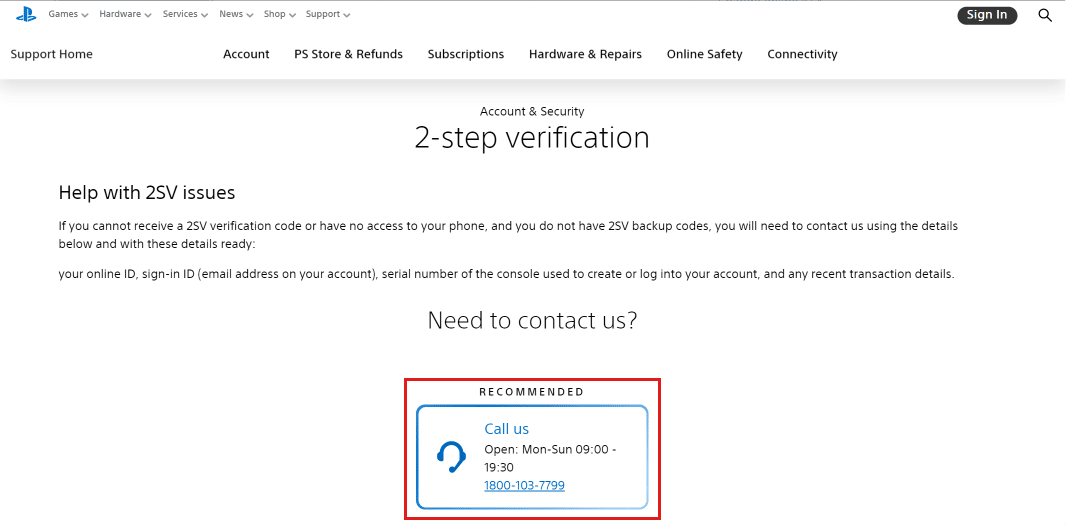
Task: Click the 2-step verification heading
Action: pyautogui.click(x=532, y=137)
